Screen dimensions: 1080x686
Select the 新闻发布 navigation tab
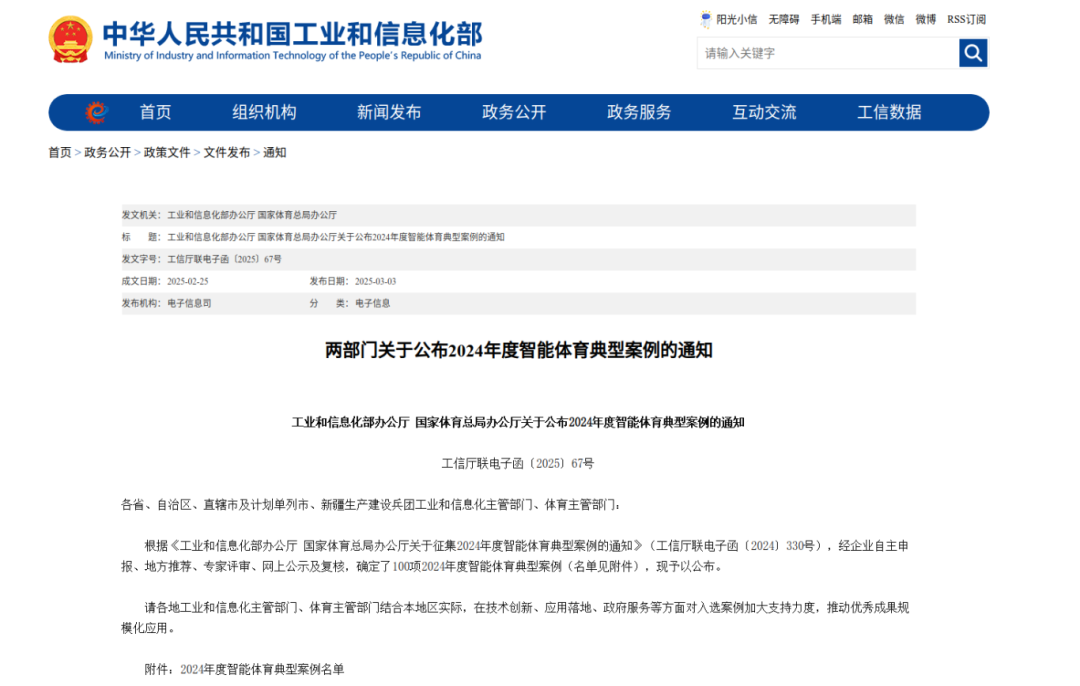click(x=389, y=112)
